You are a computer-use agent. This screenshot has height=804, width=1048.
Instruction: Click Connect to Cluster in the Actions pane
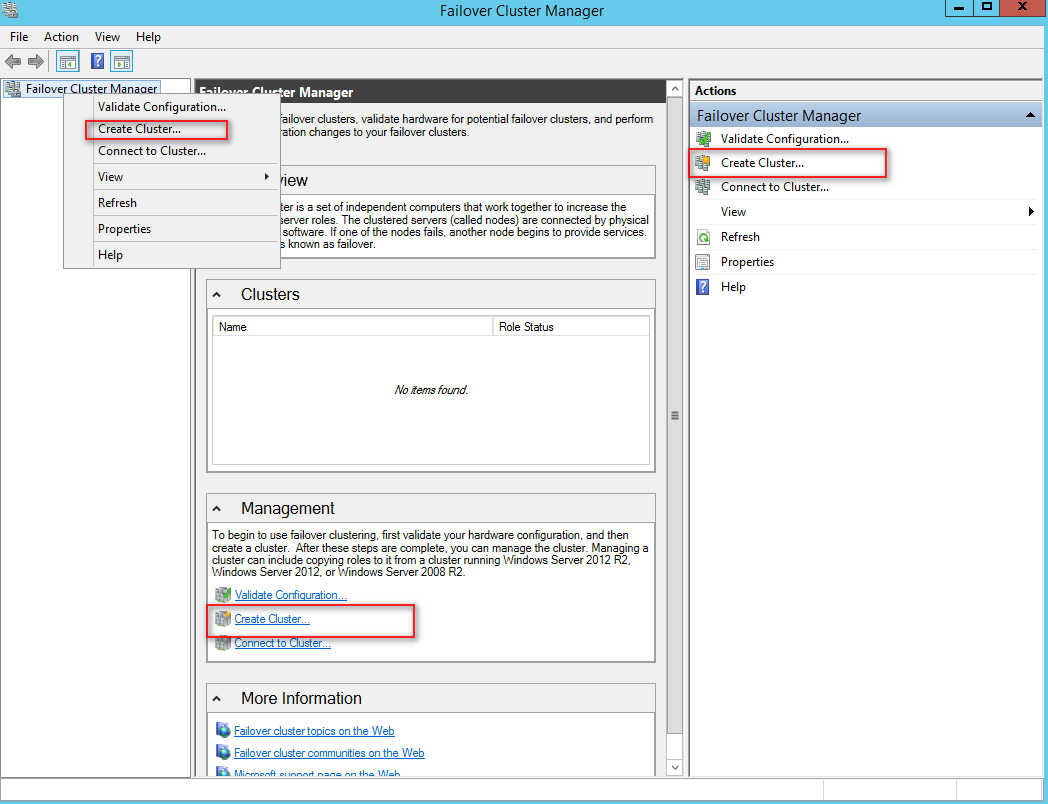775,187
